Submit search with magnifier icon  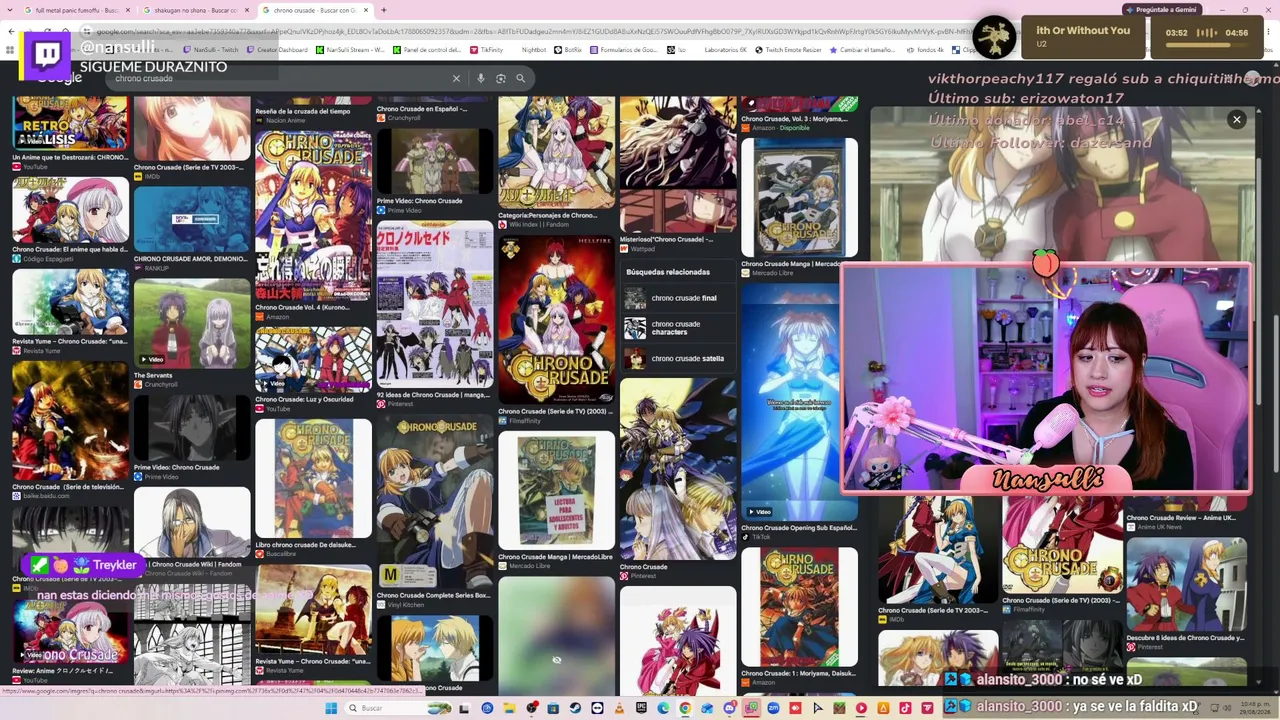pyautogui.click(x=520, y=78)
